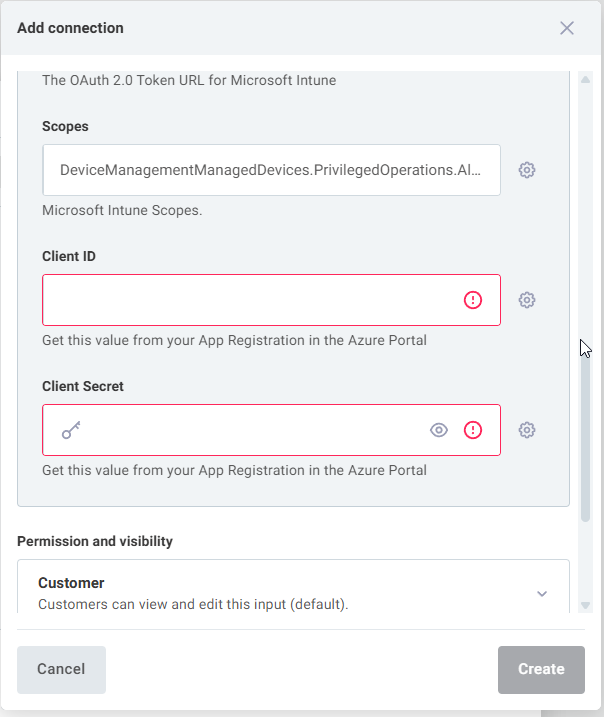Click the scrollbar up arrow

pos(585,80)
